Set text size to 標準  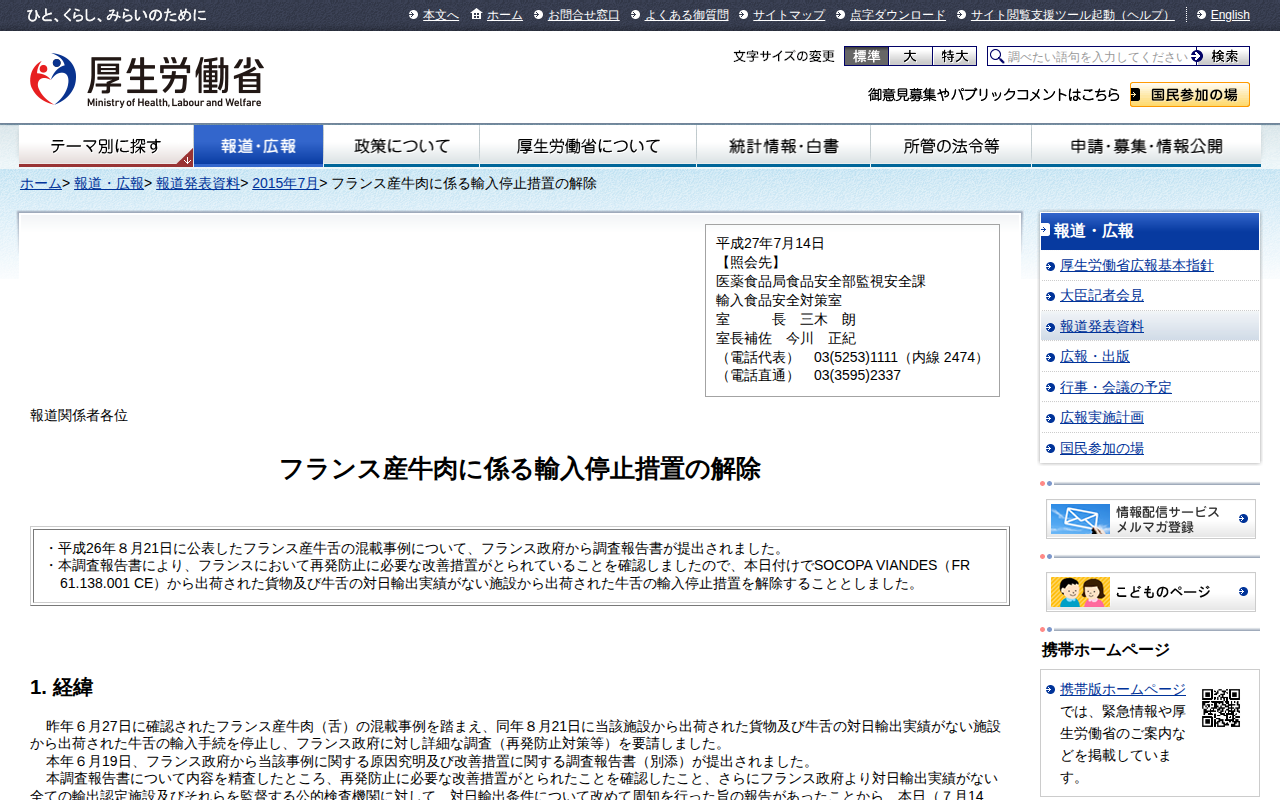[866, 56]
